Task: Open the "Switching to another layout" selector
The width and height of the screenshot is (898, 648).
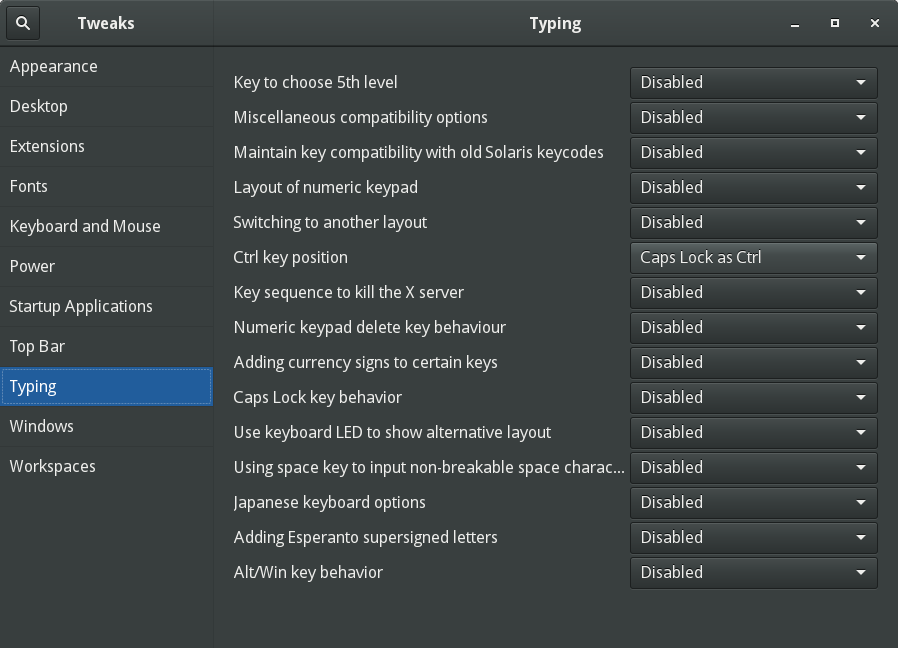Action: coord(753,222)
